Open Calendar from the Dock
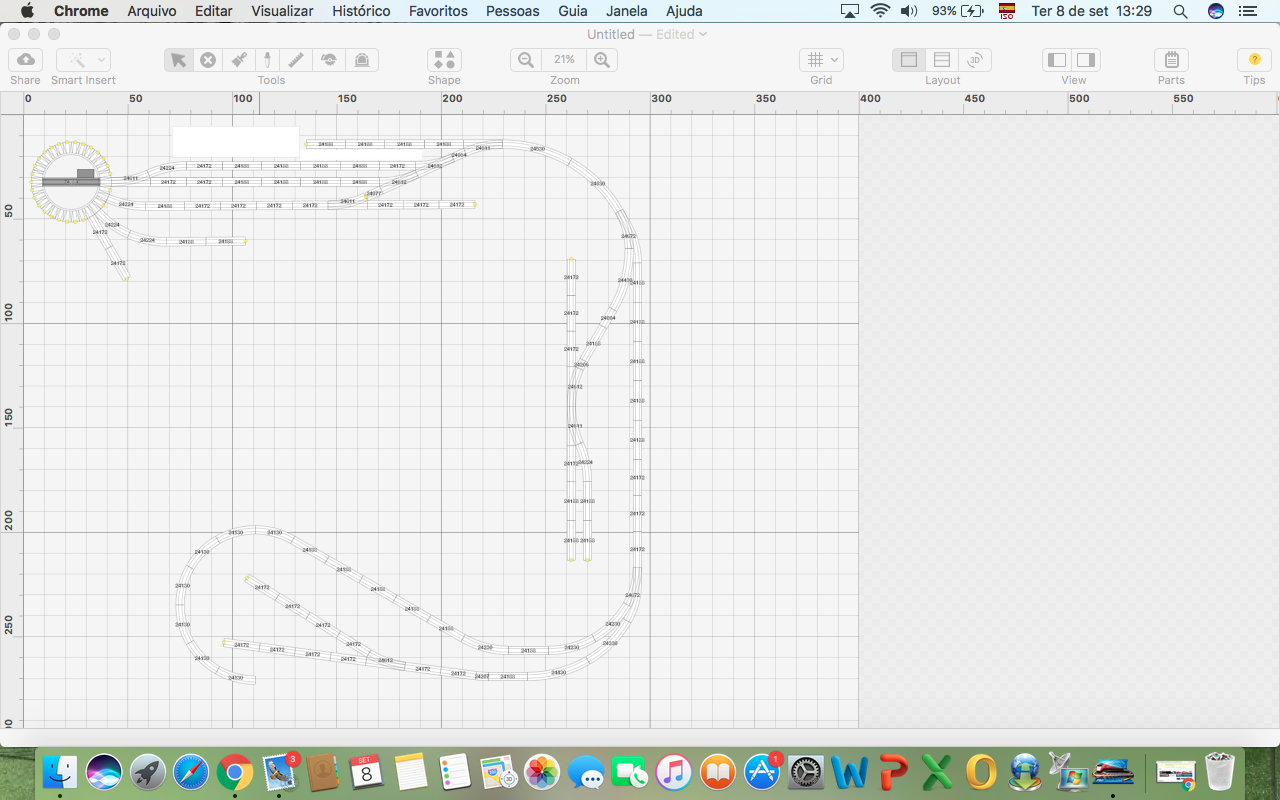 pyautogui.click(x=367, y=772)
